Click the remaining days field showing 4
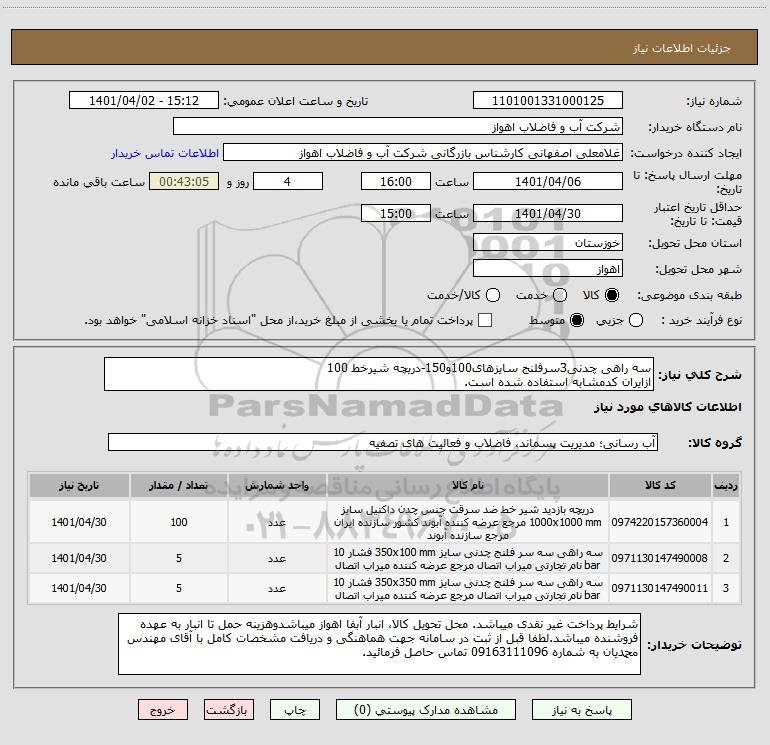 click(x=287, y=181)
